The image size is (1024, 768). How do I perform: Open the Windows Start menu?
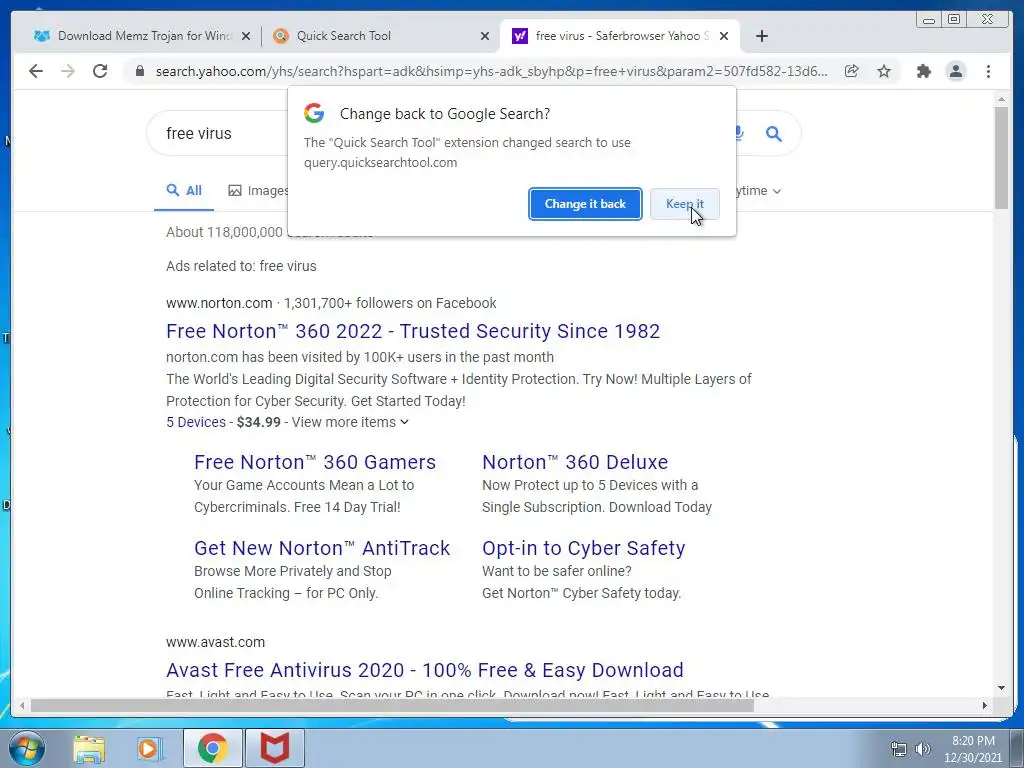pyautogui.click(x=27, y=748)
